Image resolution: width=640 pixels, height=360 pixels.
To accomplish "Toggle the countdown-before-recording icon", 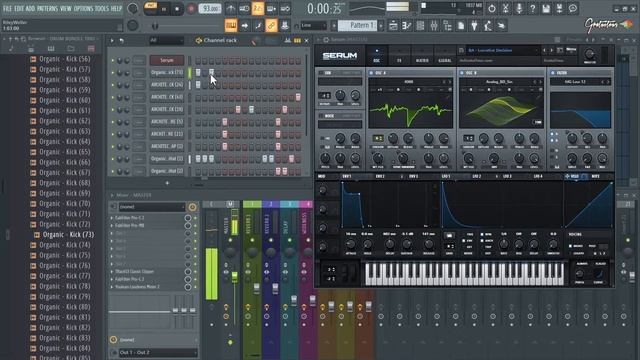I will 258,9.
